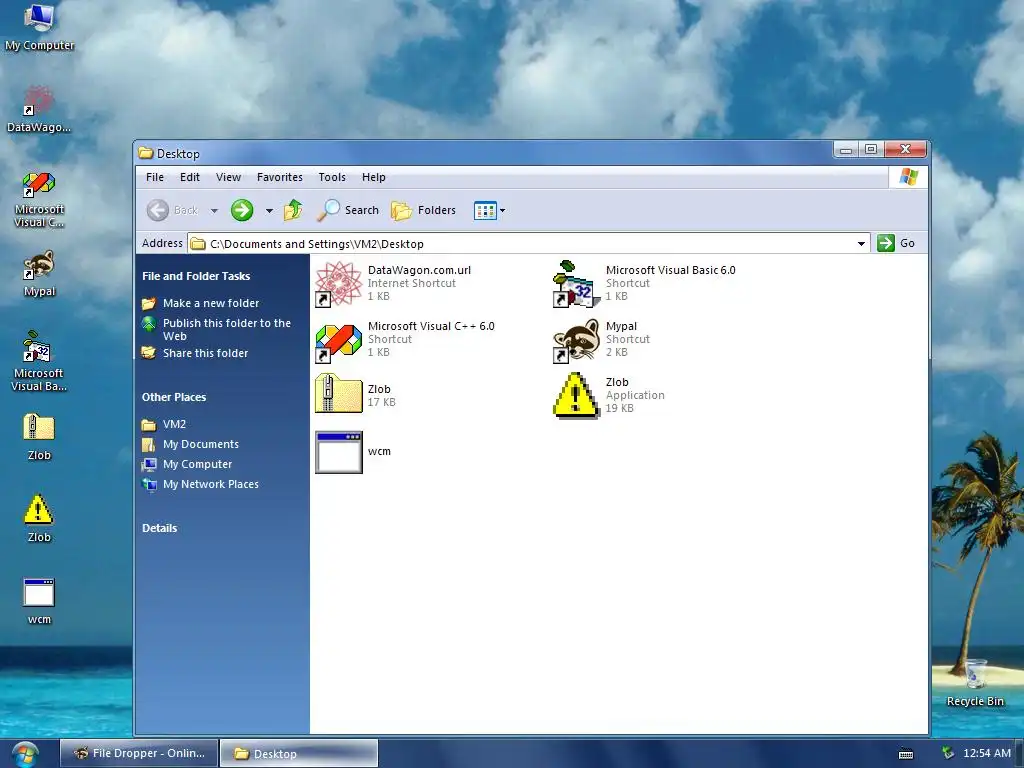
Task: Expand the Views dropdown arrow
Action: [503, 211]
